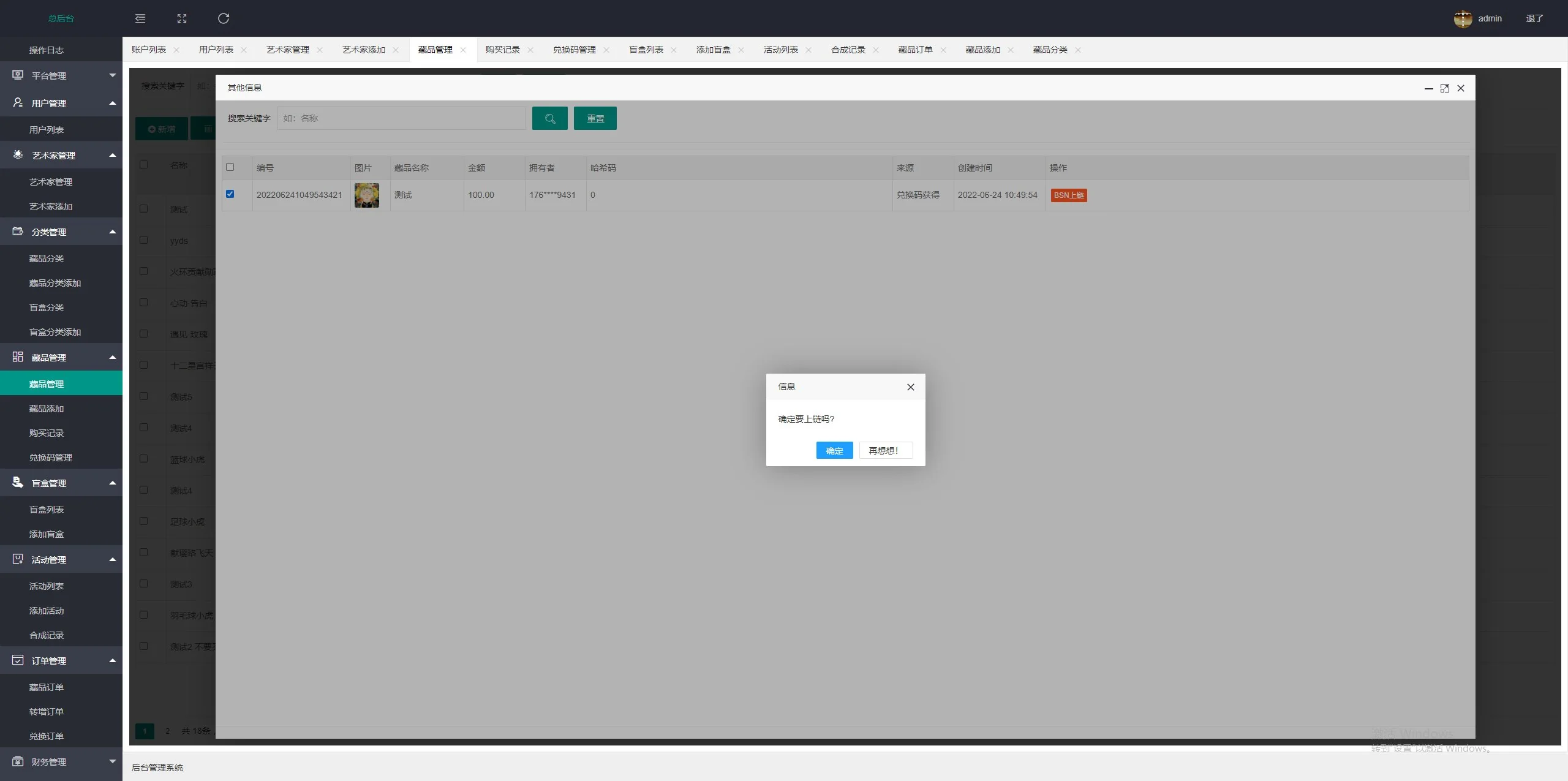Close the 信息 confirmation dialog with X
1568x781 pixels.
[x=910, y=387]
